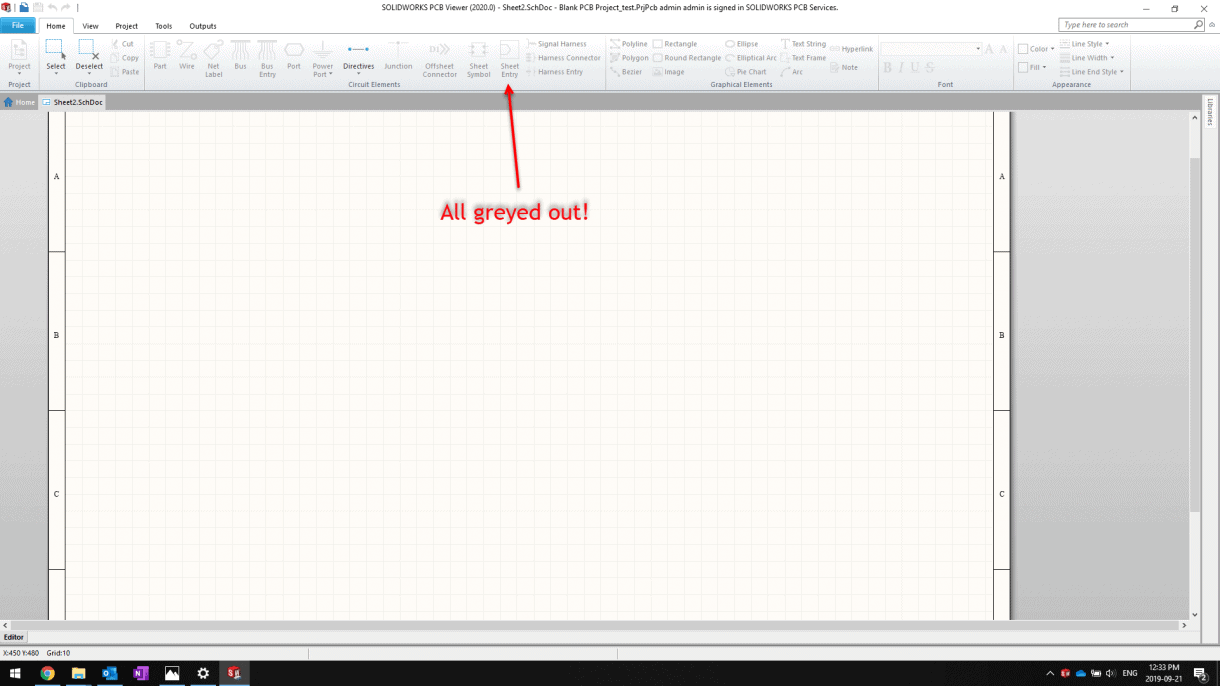Click the vertical scrollbar down arrow
This screenshot has width=1220, height=686.
tap(1194, 615)
